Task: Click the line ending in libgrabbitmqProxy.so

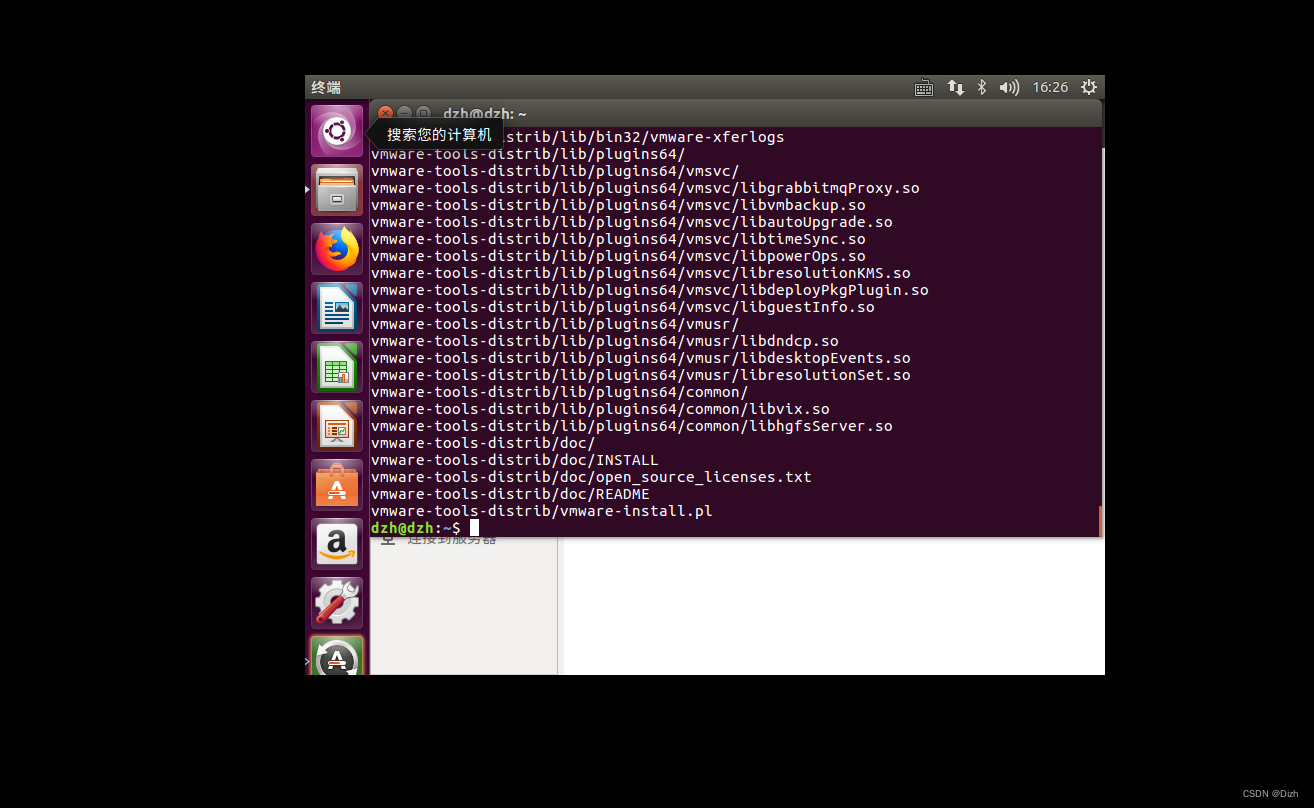Action: click(x=645, y=188)
